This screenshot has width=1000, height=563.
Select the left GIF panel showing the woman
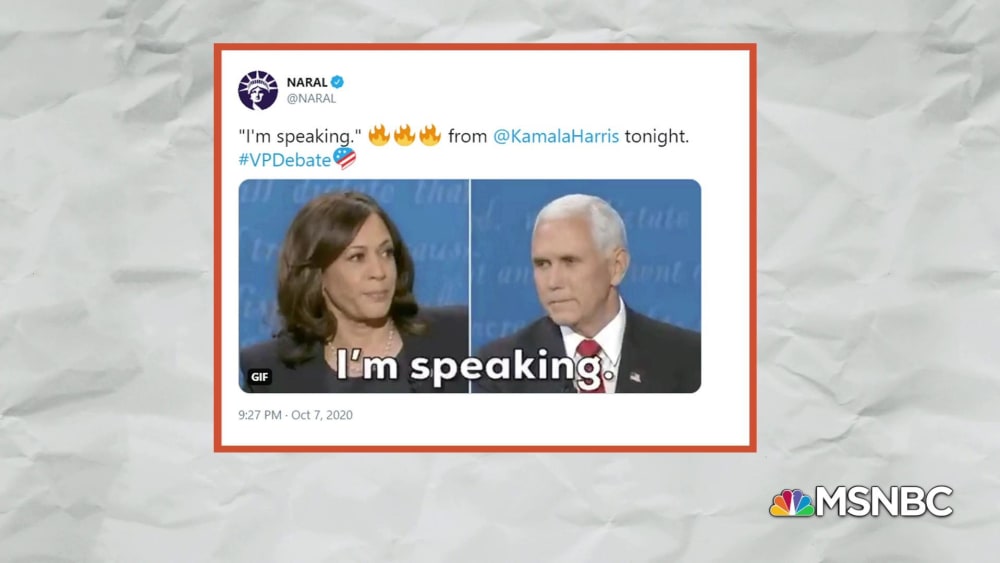(x=354, y=286)
